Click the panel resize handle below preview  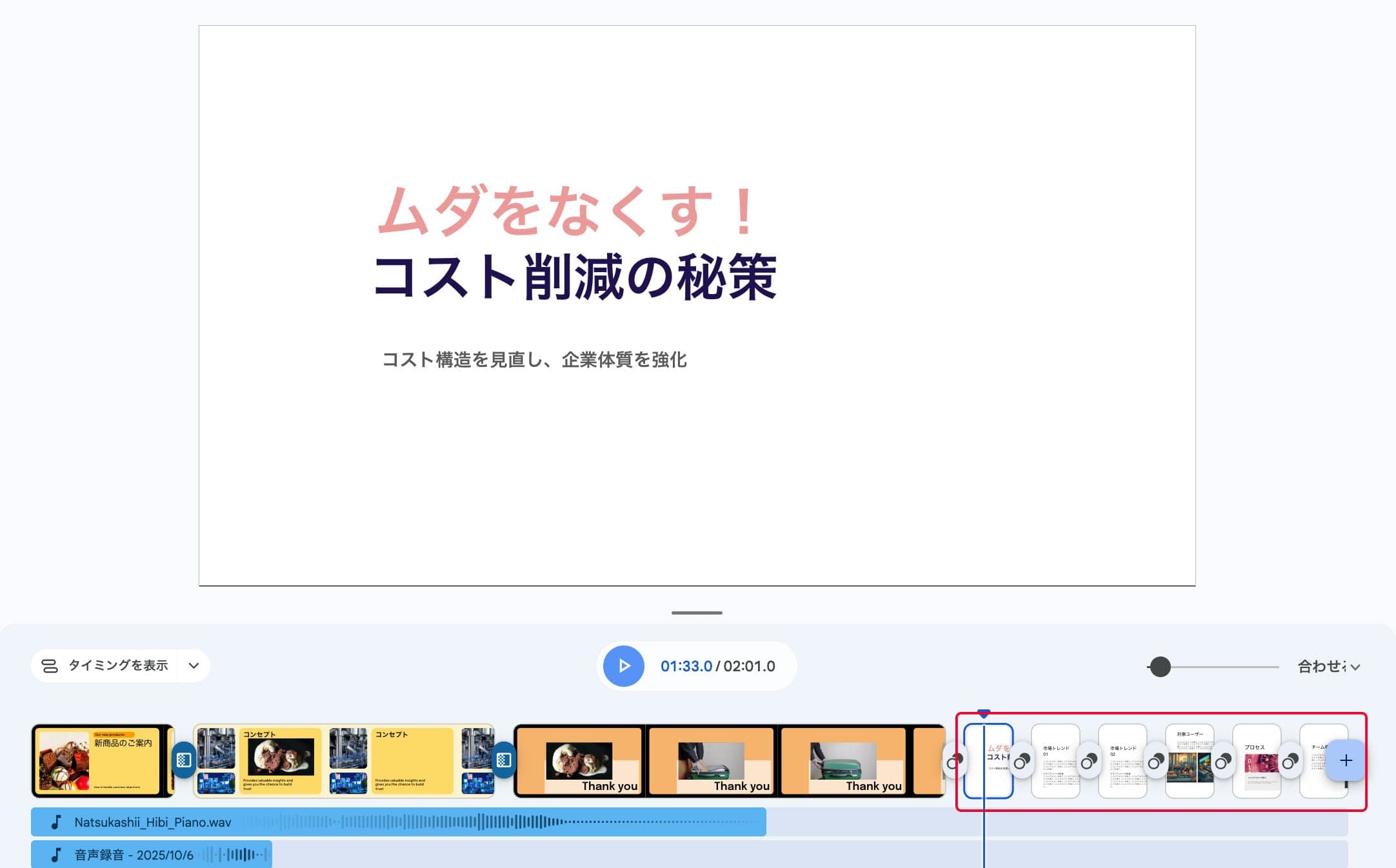coord(697,613)
